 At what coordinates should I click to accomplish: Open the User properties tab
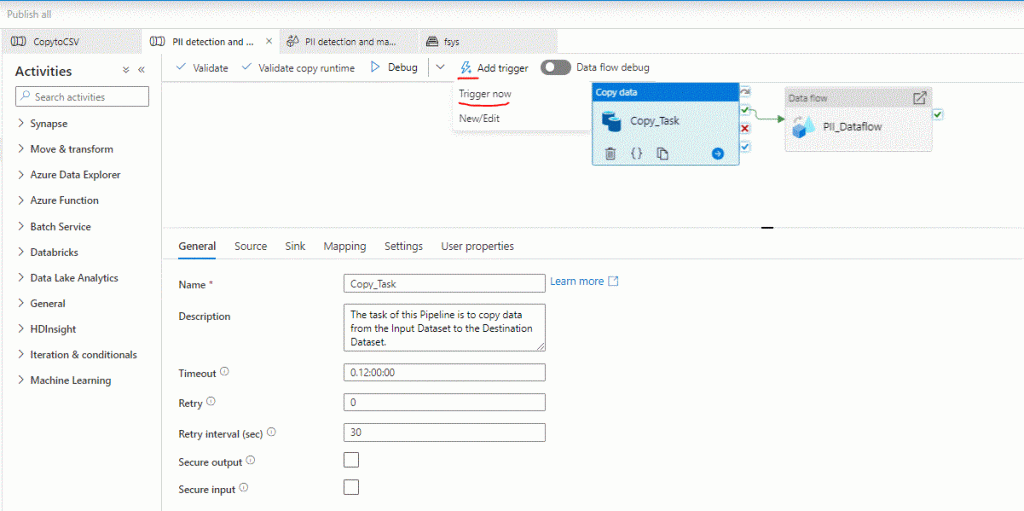pyautogui.click(x=477, y=246)
